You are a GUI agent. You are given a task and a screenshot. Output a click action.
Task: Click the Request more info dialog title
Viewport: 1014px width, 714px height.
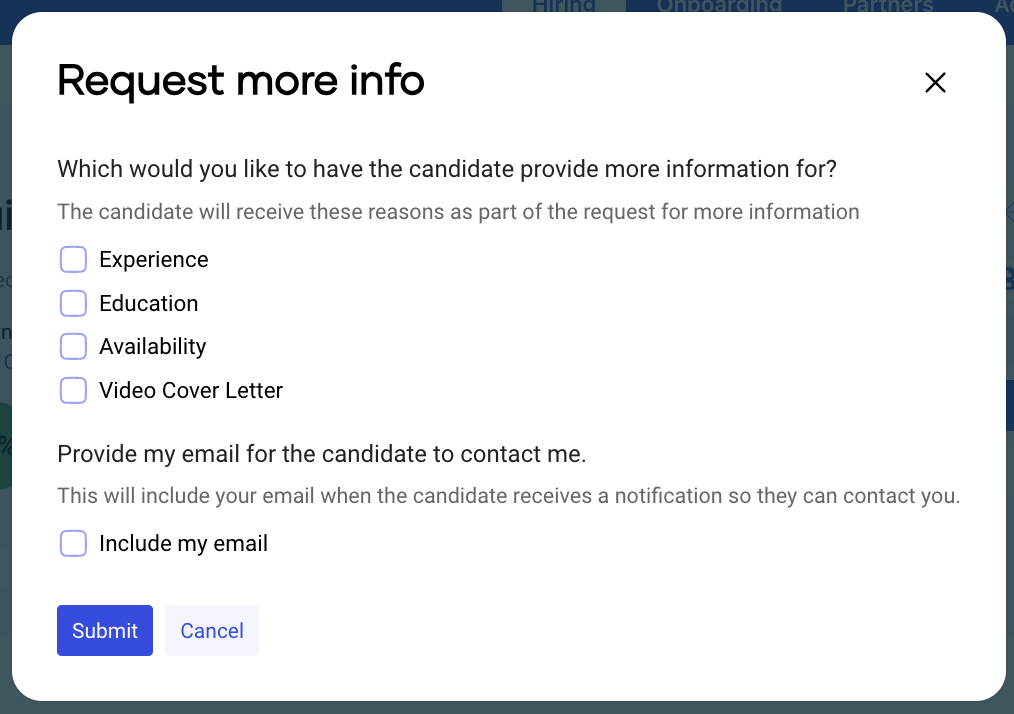pyautogui.click(x=240, y=80)
